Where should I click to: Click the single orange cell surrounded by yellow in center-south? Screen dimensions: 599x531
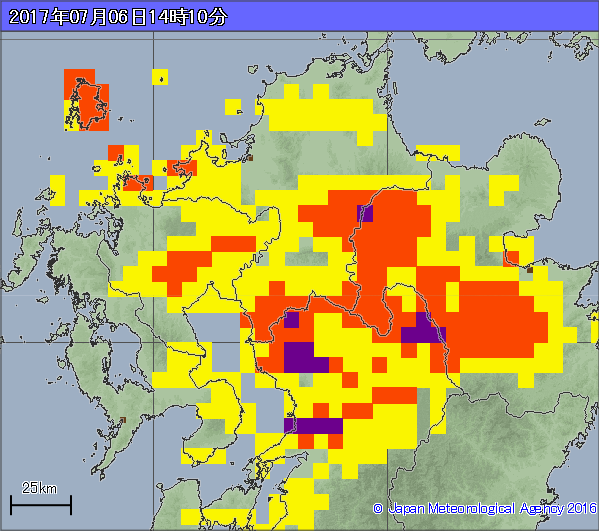pyautogui.click(x=379, y=365)
